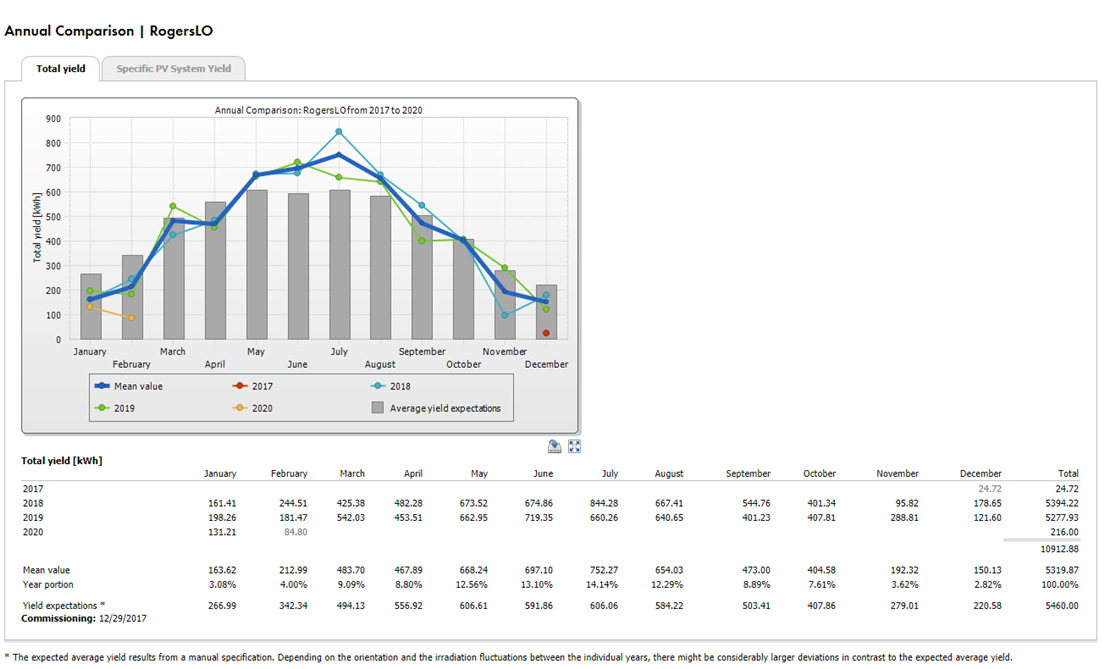
Task: Click the chart export/save icon
Action: coord(554,447)
